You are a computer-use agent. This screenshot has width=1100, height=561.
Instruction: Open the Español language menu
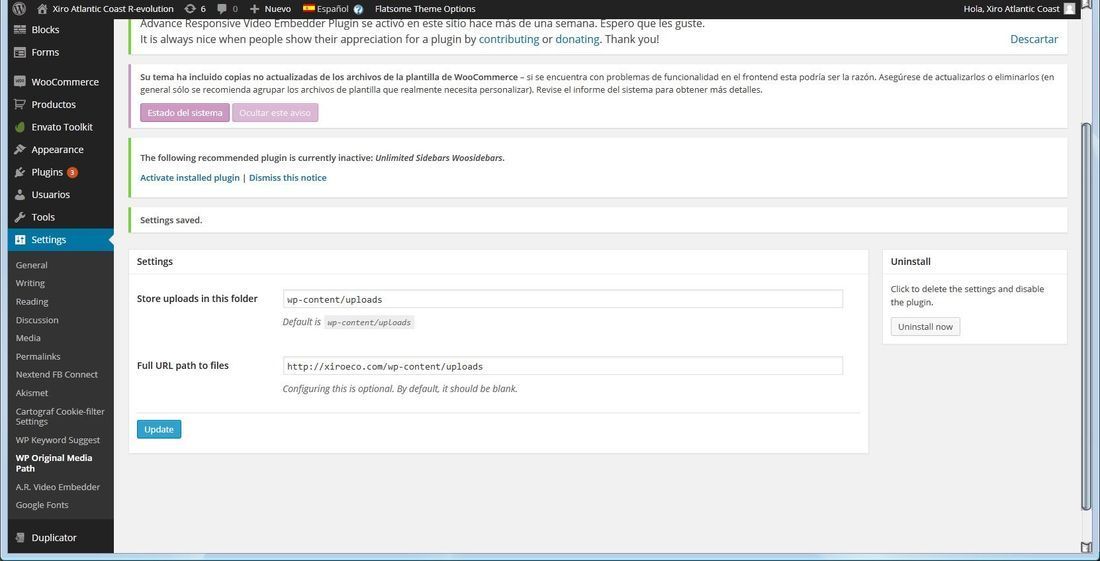click(333, 9)
